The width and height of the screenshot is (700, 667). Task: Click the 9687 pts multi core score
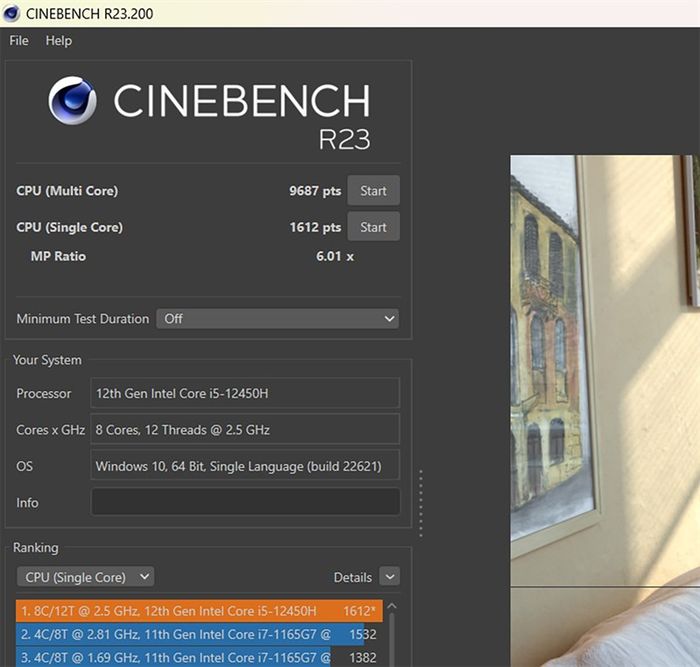coord(315,191)
